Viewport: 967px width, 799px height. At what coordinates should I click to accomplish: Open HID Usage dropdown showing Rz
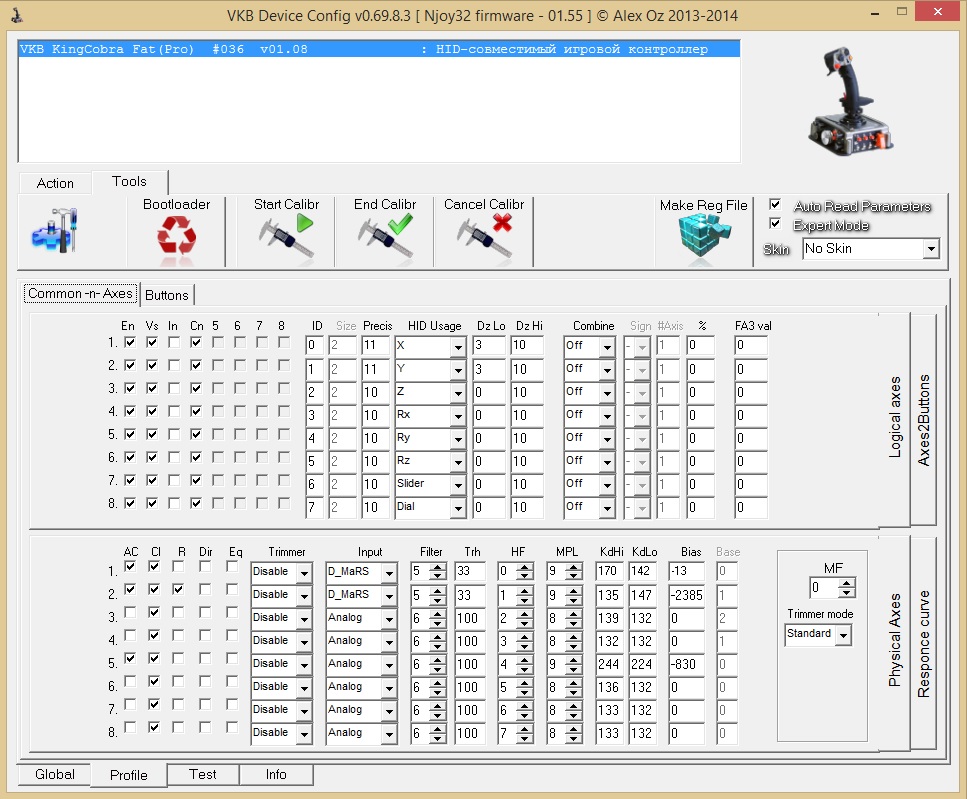point(458,462)
